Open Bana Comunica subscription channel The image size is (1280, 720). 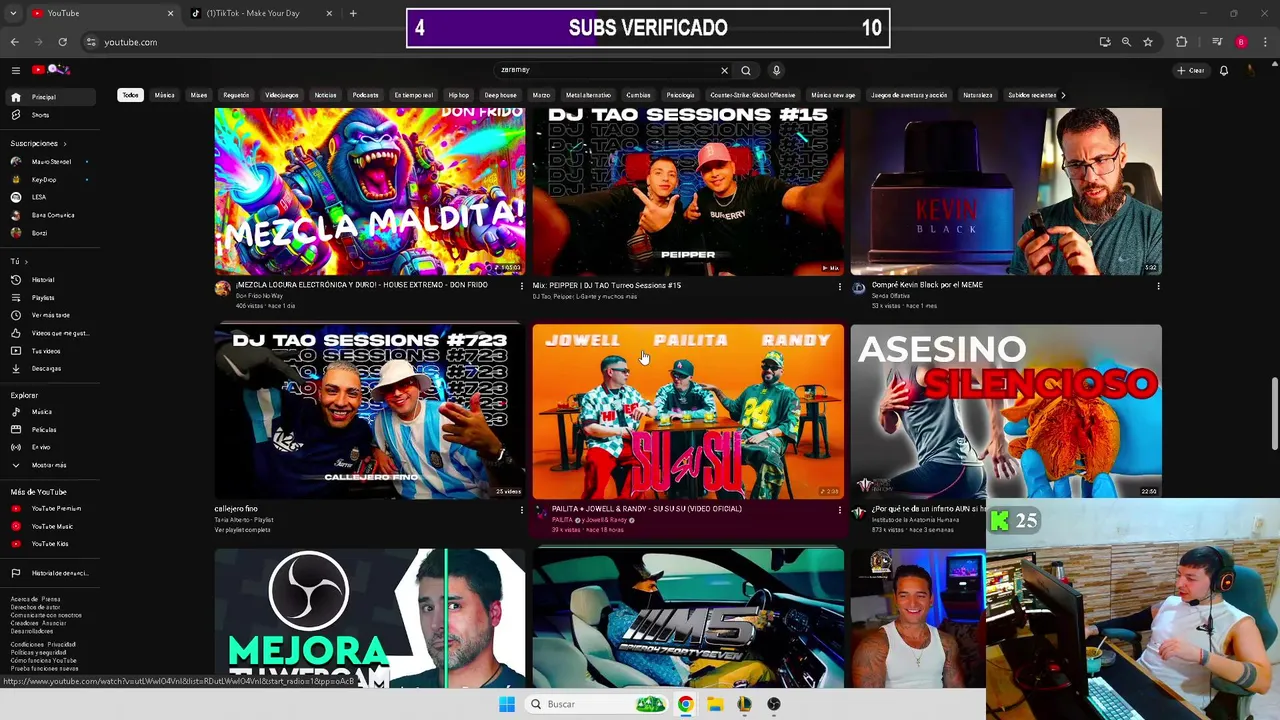click(x=49, y=215)
